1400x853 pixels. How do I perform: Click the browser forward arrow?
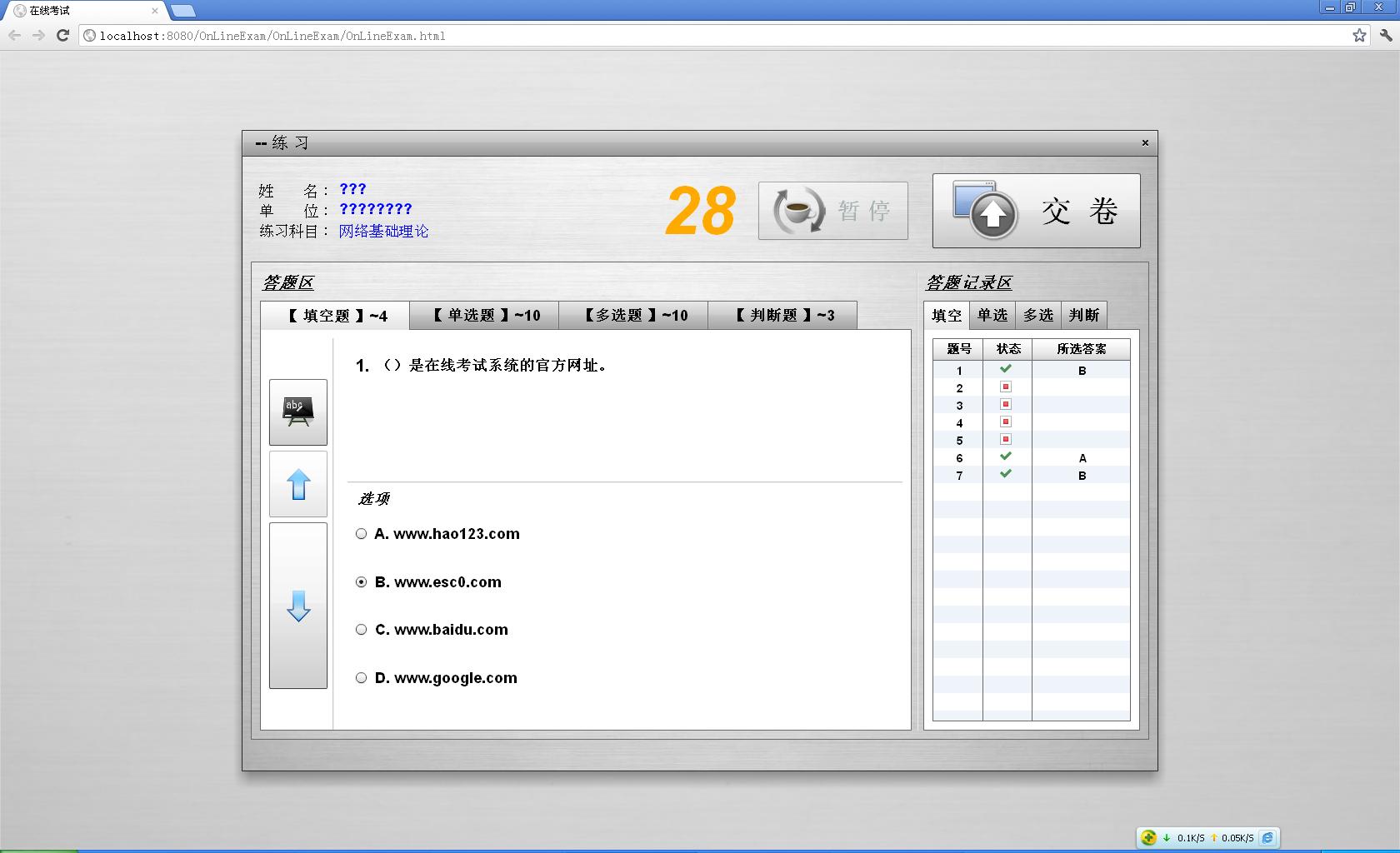pyautogui.click(x=39, y=36)
